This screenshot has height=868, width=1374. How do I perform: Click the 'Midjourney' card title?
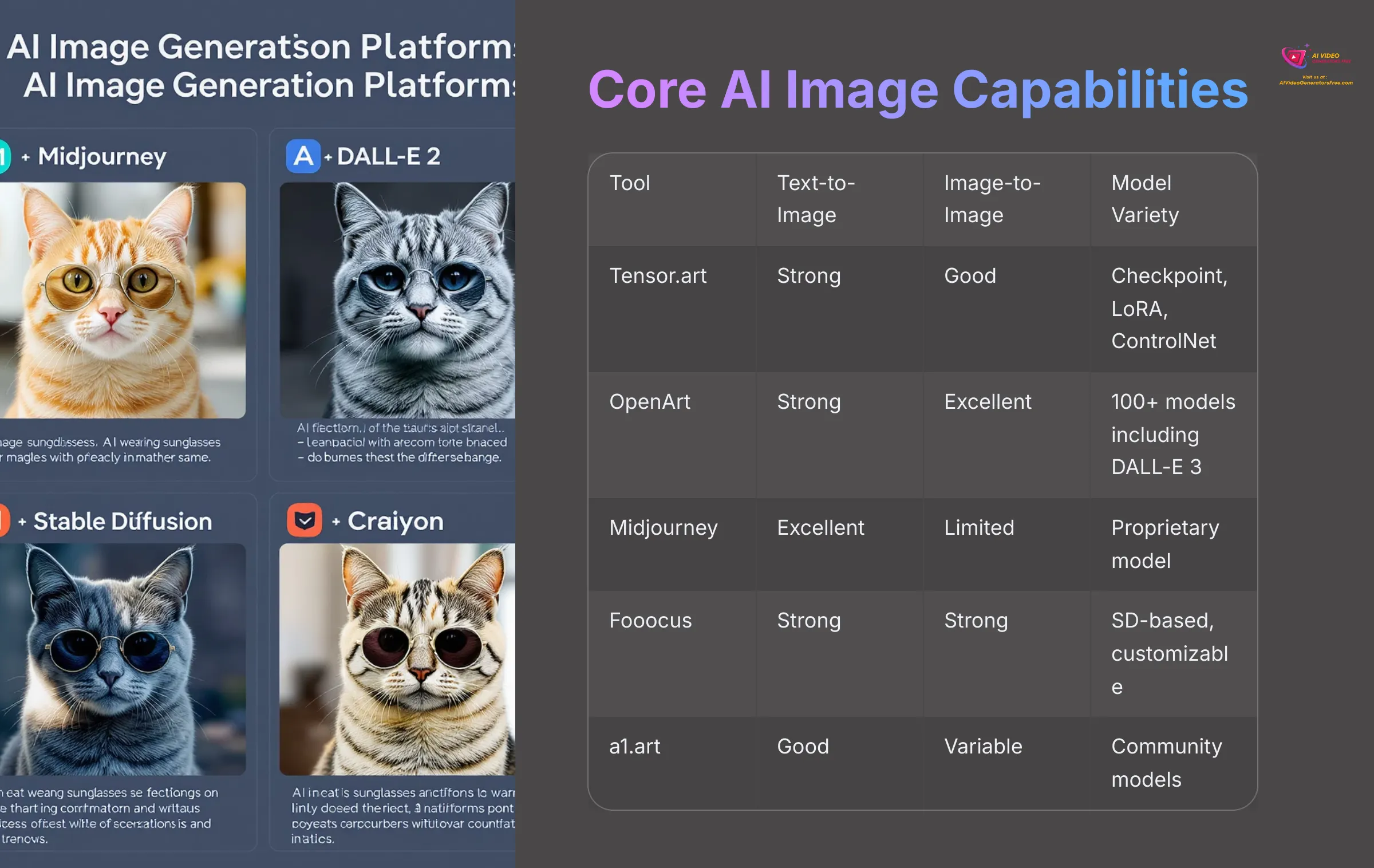pyautogui.click(x=102, y=156)
